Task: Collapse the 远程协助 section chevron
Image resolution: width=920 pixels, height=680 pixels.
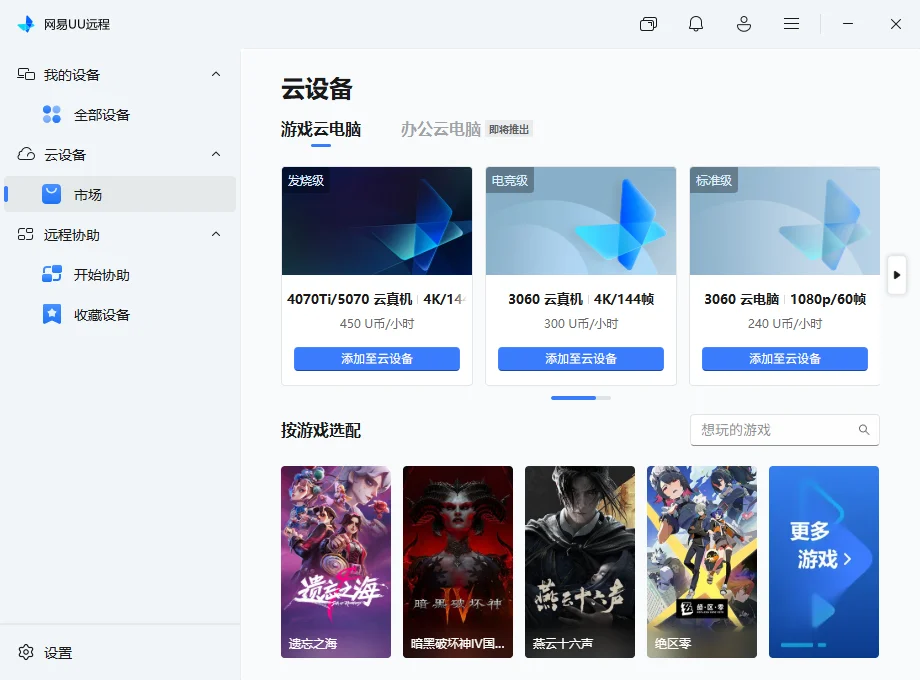Action: coord(216,235)
